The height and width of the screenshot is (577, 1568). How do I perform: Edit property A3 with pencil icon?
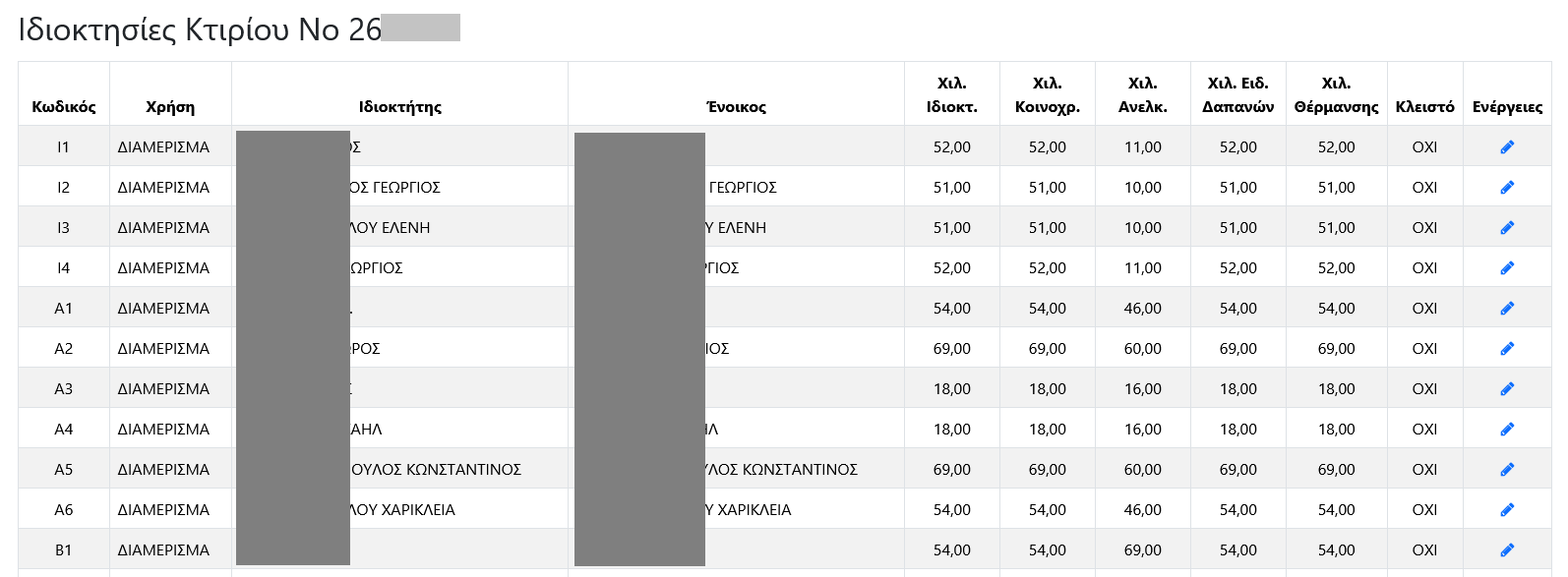[1506, 389]
